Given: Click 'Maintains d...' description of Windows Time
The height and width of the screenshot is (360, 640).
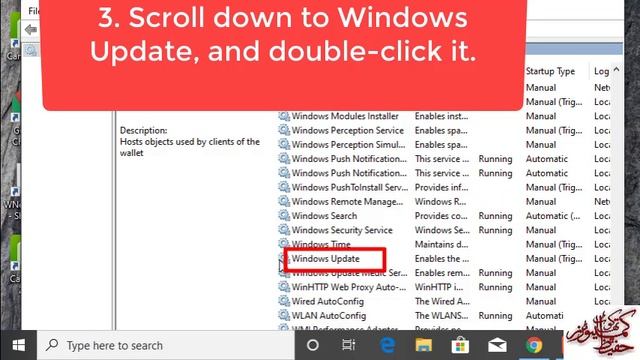Looking at the screenshot, I should coord(441,244).
